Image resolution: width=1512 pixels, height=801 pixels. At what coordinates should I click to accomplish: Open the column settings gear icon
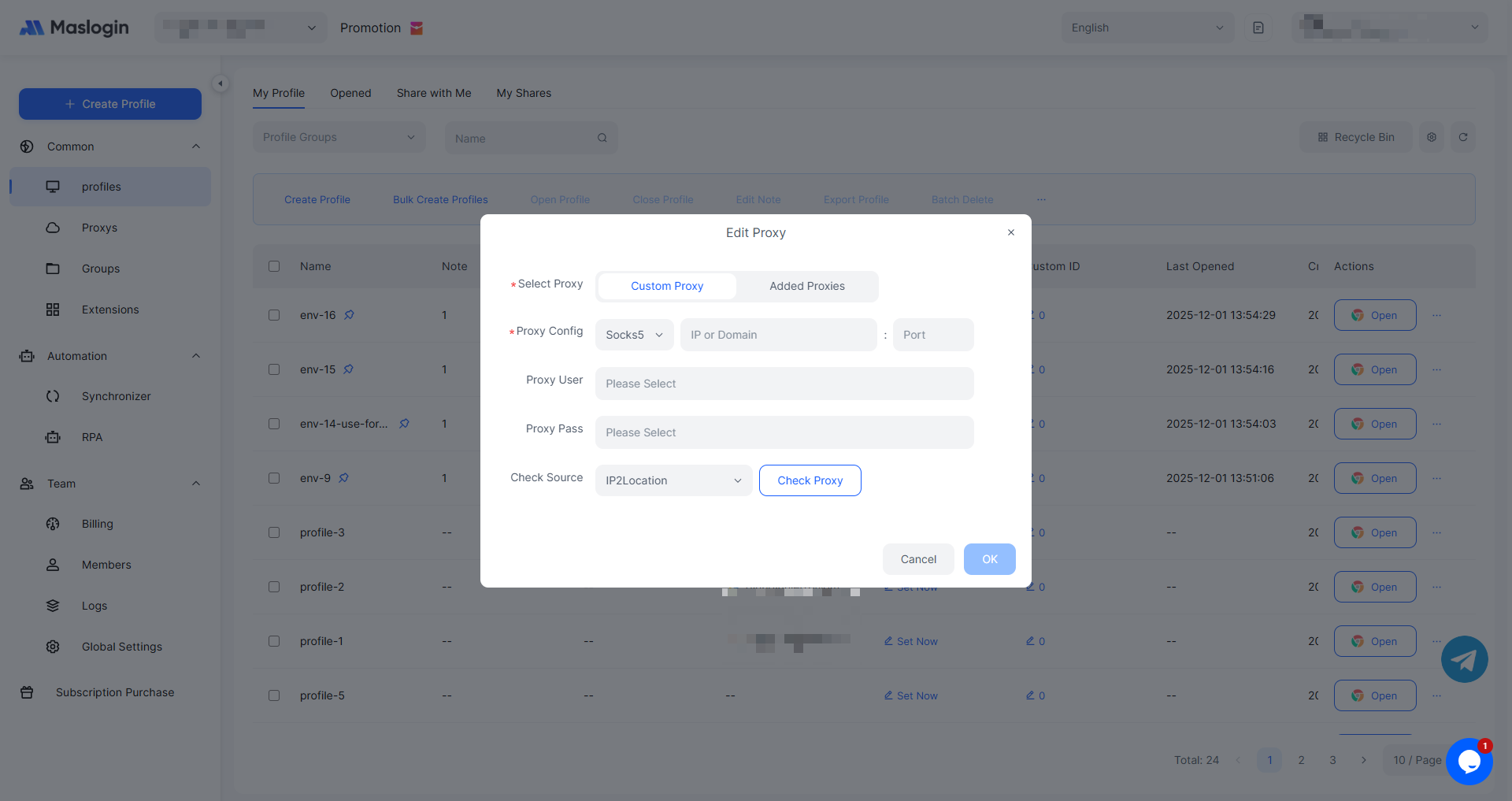[x=1431, y=137]
